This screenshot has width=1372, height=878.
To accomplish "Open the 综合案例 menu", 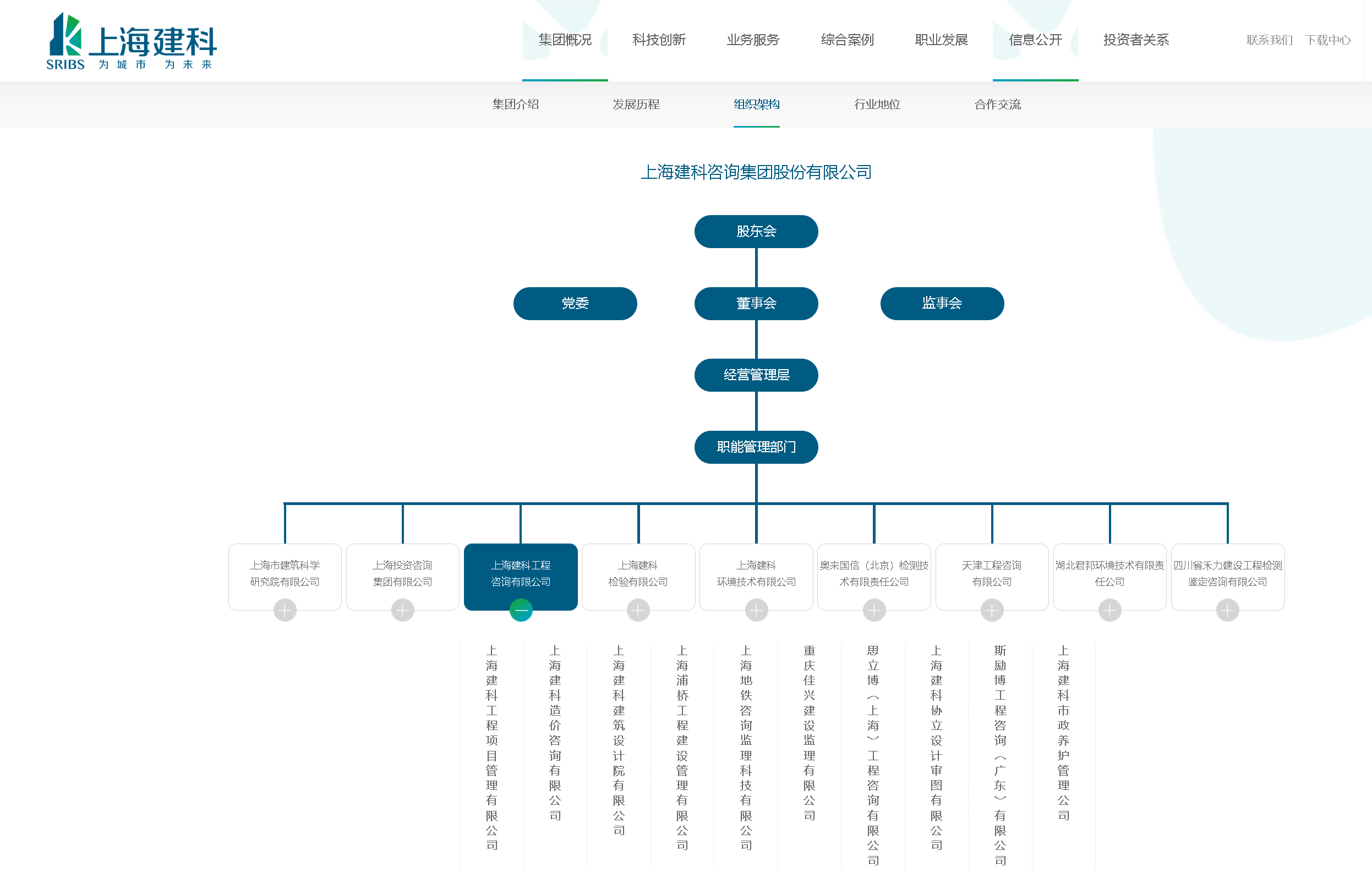I will [847, 40].
